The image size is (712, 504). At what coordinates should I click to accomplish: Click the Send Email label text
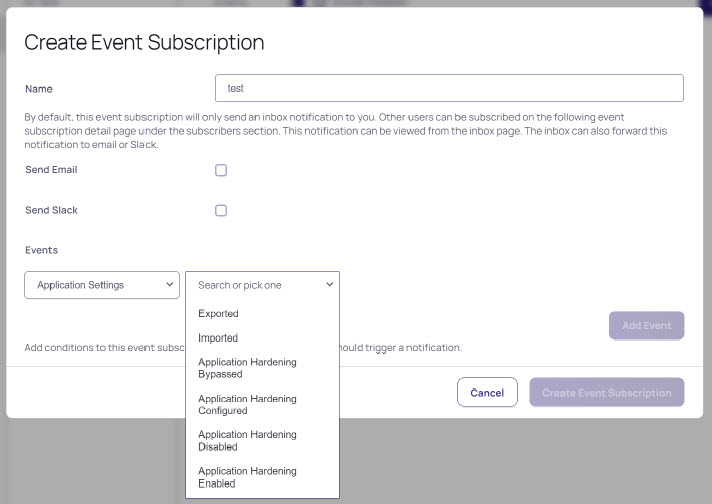pyautogui.click(x=51, y=170)
